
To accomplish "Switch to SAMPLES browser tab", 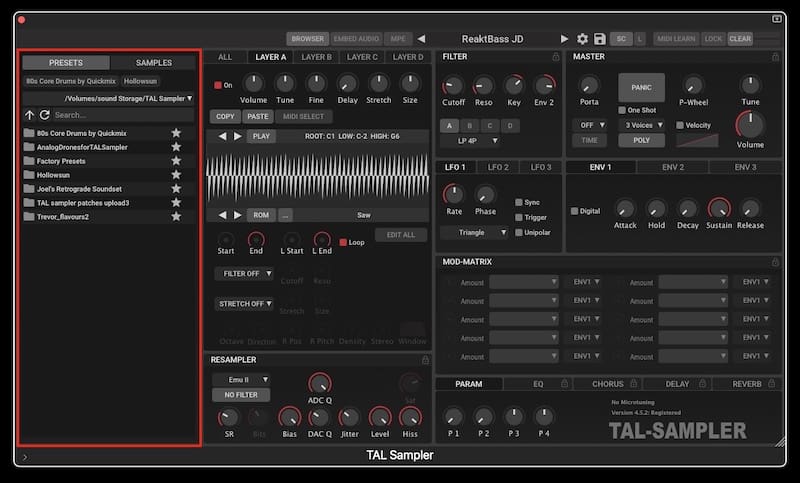I will [154, 63].
